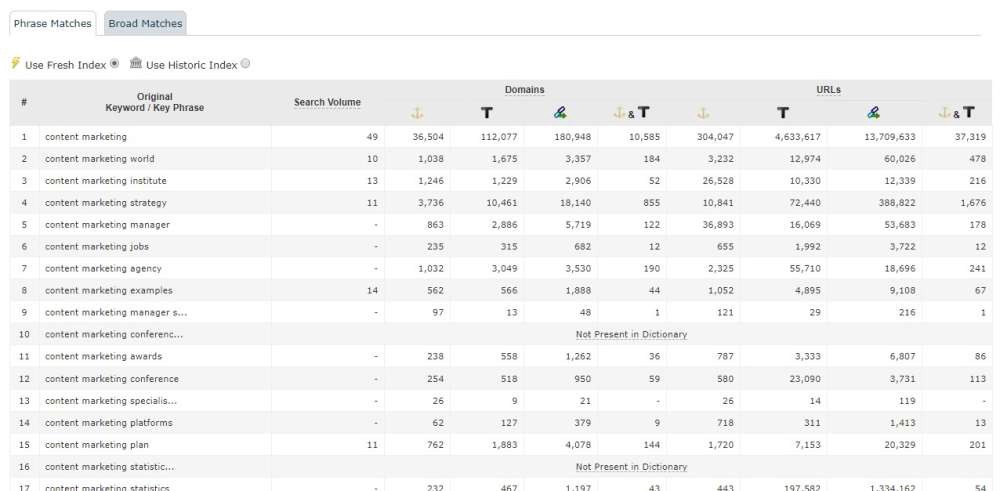Click the Historic Index building icon

136,64
